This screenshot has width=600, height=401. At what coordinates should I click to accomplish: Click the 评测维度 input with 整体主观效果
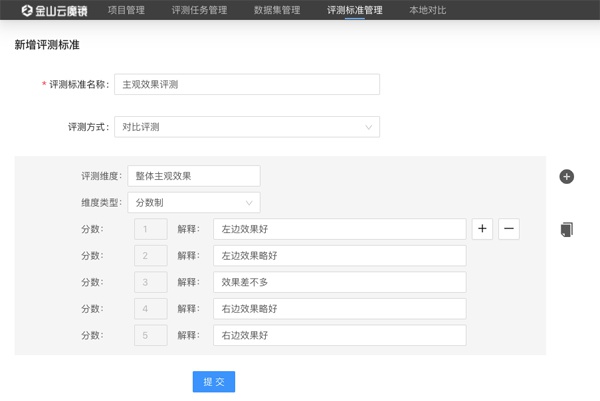194,176
